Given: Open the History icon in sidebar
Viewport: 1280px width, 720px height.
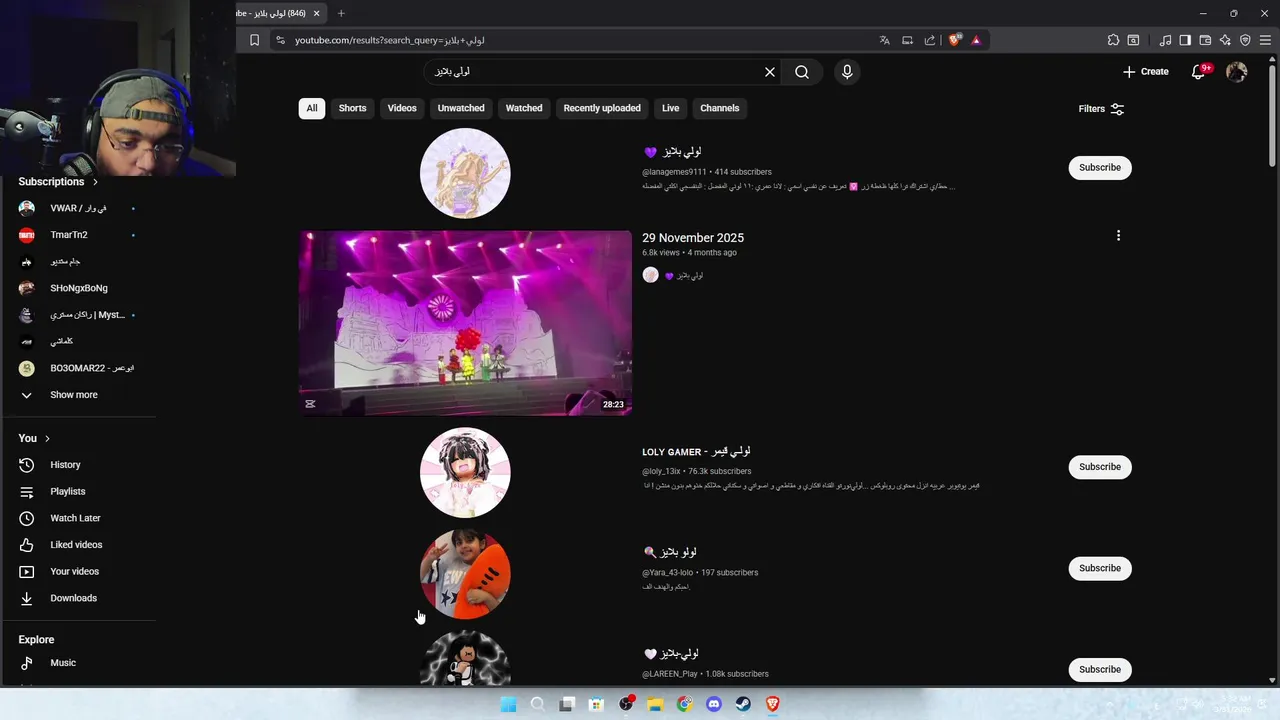Looking at the screenshot, I should point(27,465).
